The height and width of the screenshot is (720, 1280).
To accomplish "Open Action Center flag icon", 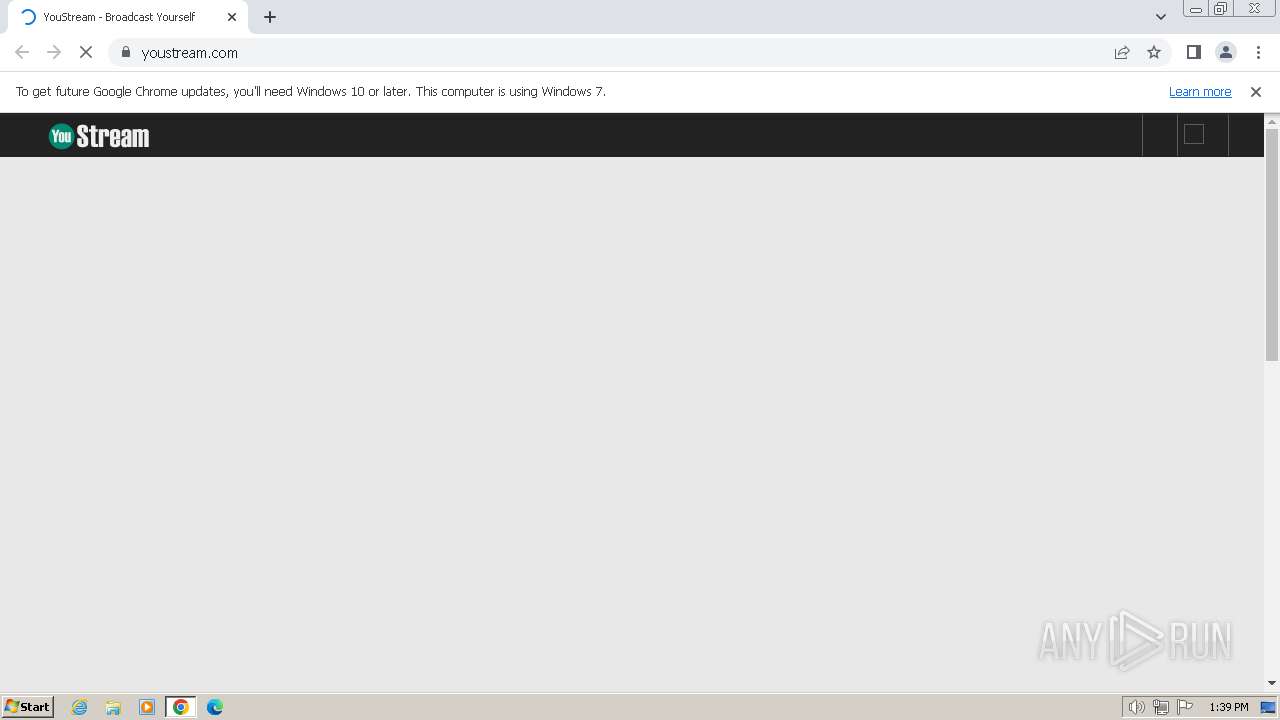I will pos(1185,707).
